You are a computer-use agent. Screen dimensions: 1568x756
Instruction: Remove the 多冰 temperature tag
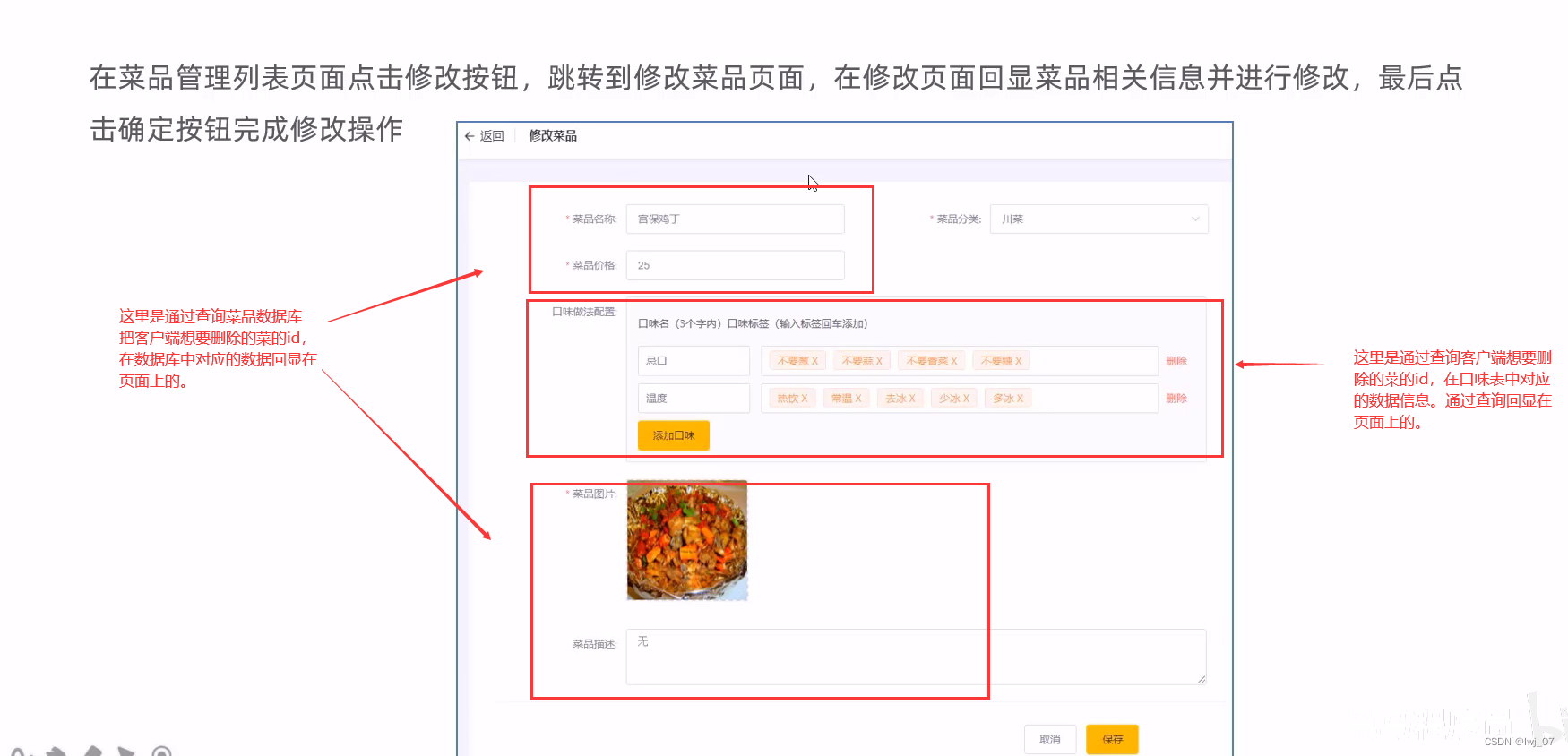coord(1020,399)
